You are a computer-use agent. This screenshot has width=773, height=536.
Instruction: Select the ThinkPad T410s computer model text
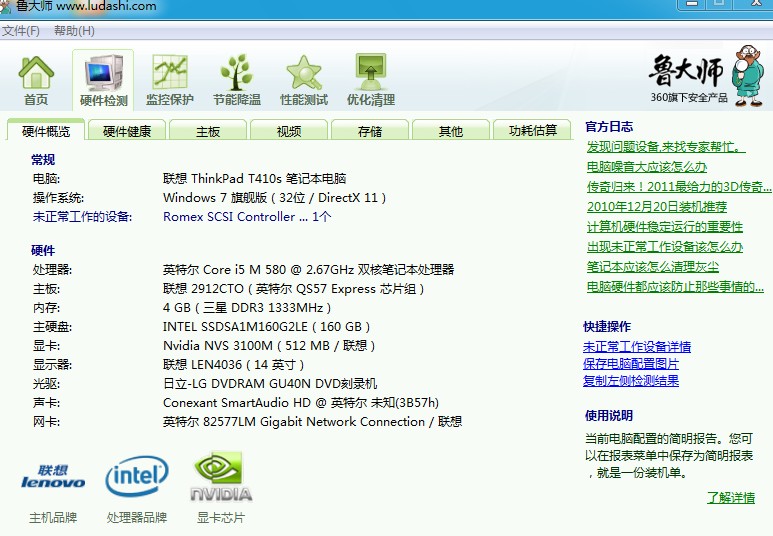point(254,178)
